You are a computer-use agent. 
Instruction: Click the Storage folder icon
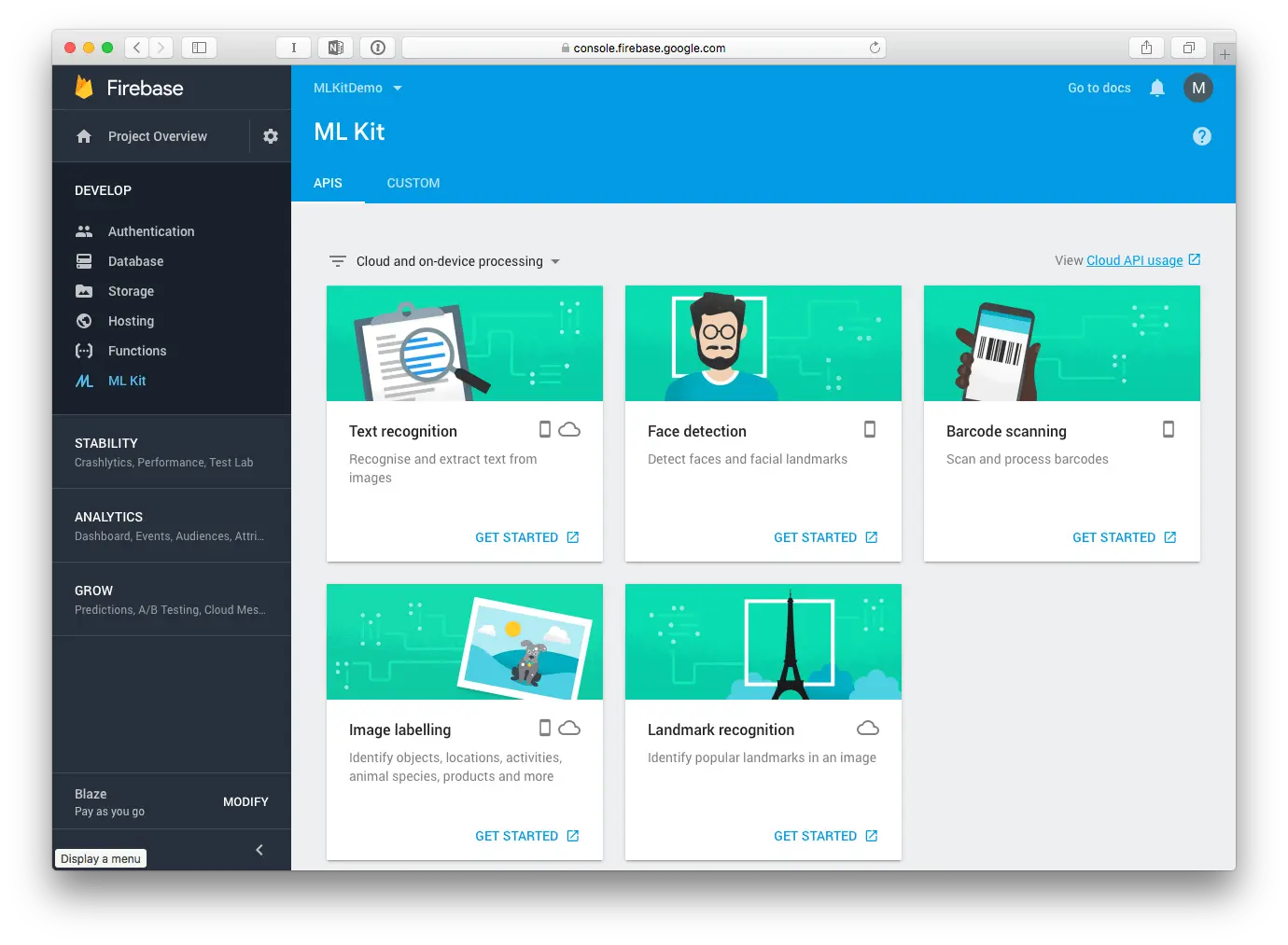(84, 291)
